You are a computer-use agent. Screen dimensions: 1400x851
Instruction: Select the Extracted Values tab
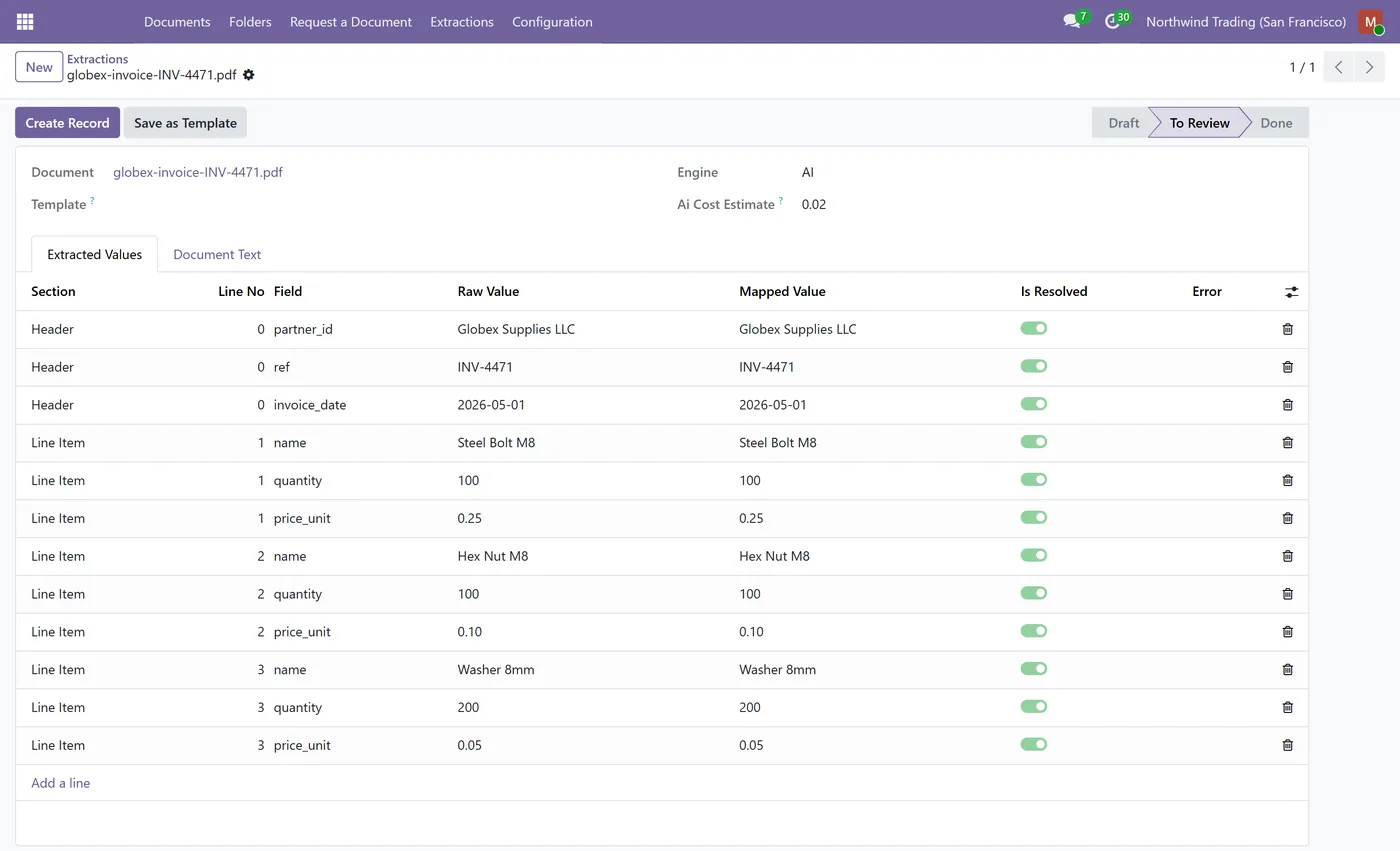pos(95,254)
